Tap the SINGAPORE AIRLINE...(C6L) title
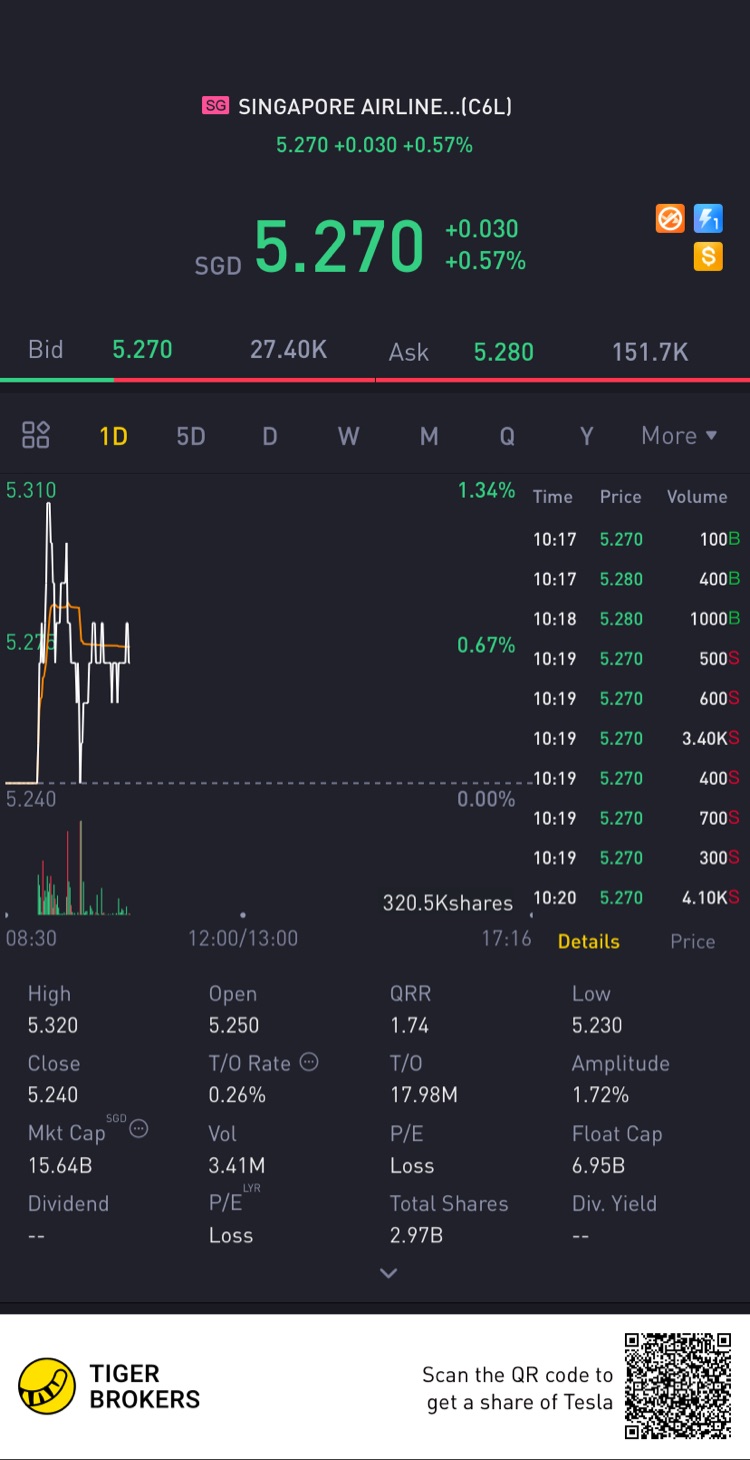 [x=375, y=106]
